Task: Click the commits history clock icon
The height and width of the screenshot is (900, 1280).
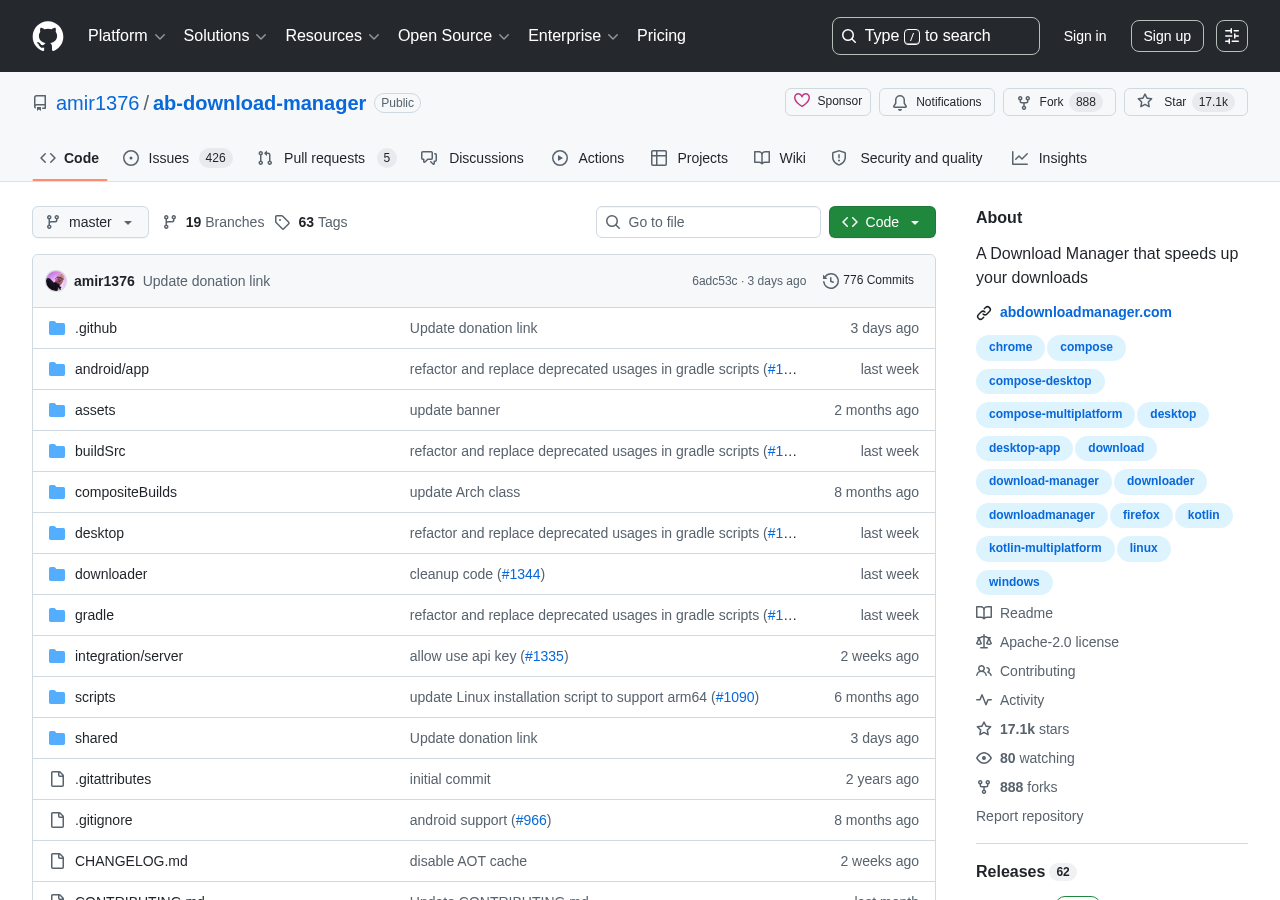Action: (x=831, y=281)
